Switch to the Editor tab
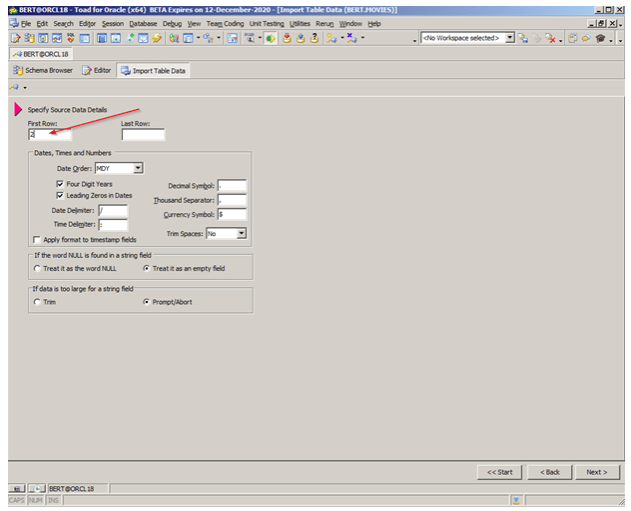Image resolution: width=631 pixels, height=511 pixels. tap(97, 70)
